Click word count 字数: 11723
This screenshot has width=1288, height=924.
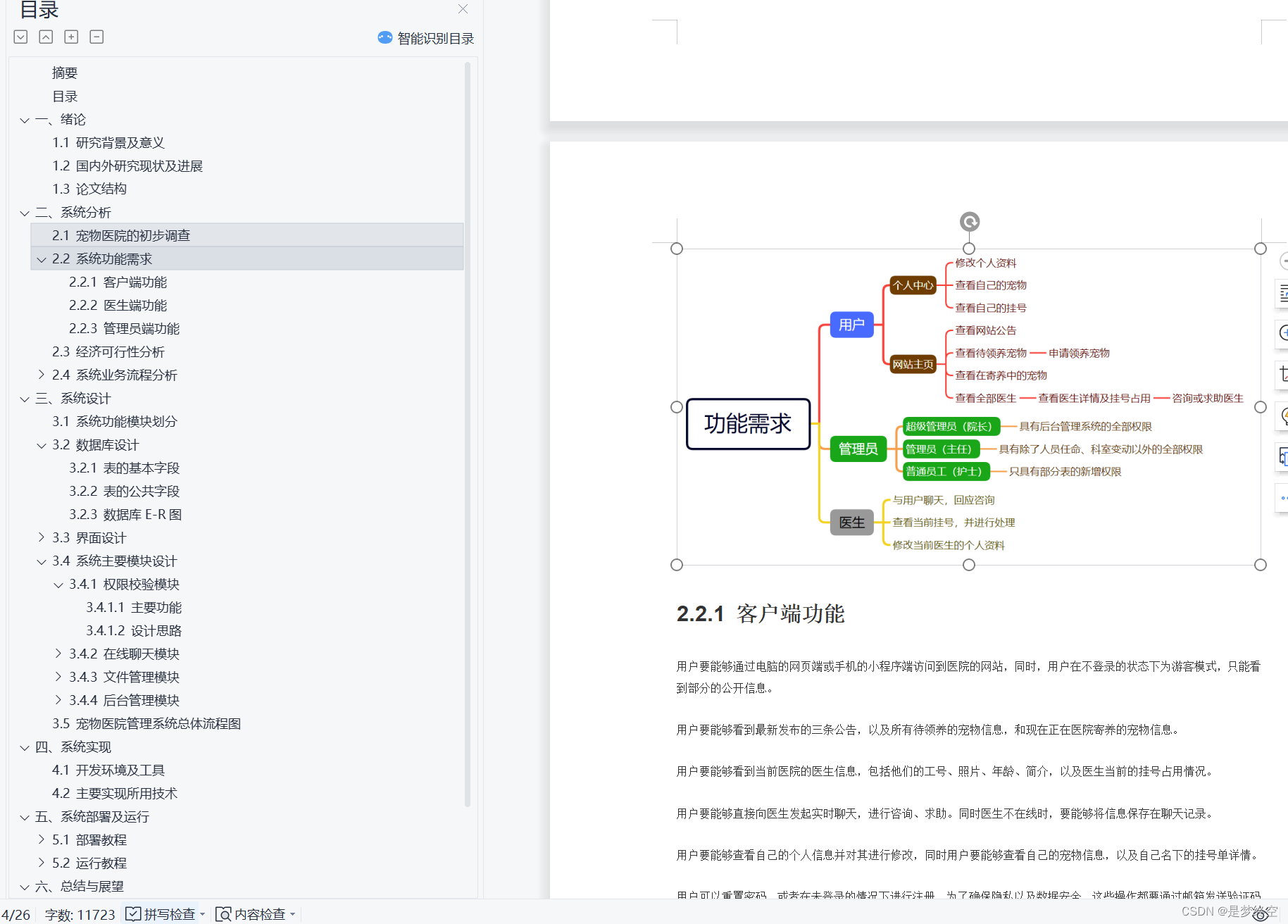(80, 914)
